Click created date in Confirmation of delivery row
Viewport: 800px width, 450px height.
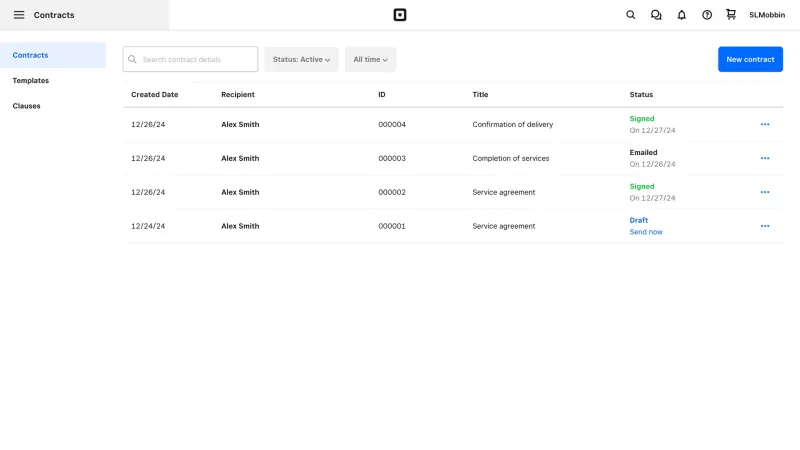pos(148,124)
